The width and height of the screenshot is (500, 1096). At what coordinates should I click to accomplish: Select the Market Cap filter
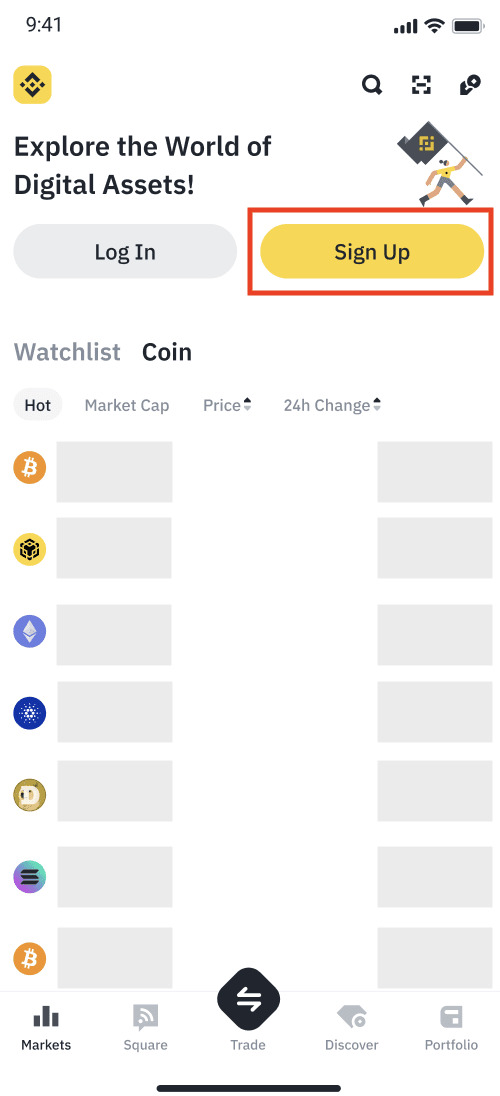tap(127, 405)
